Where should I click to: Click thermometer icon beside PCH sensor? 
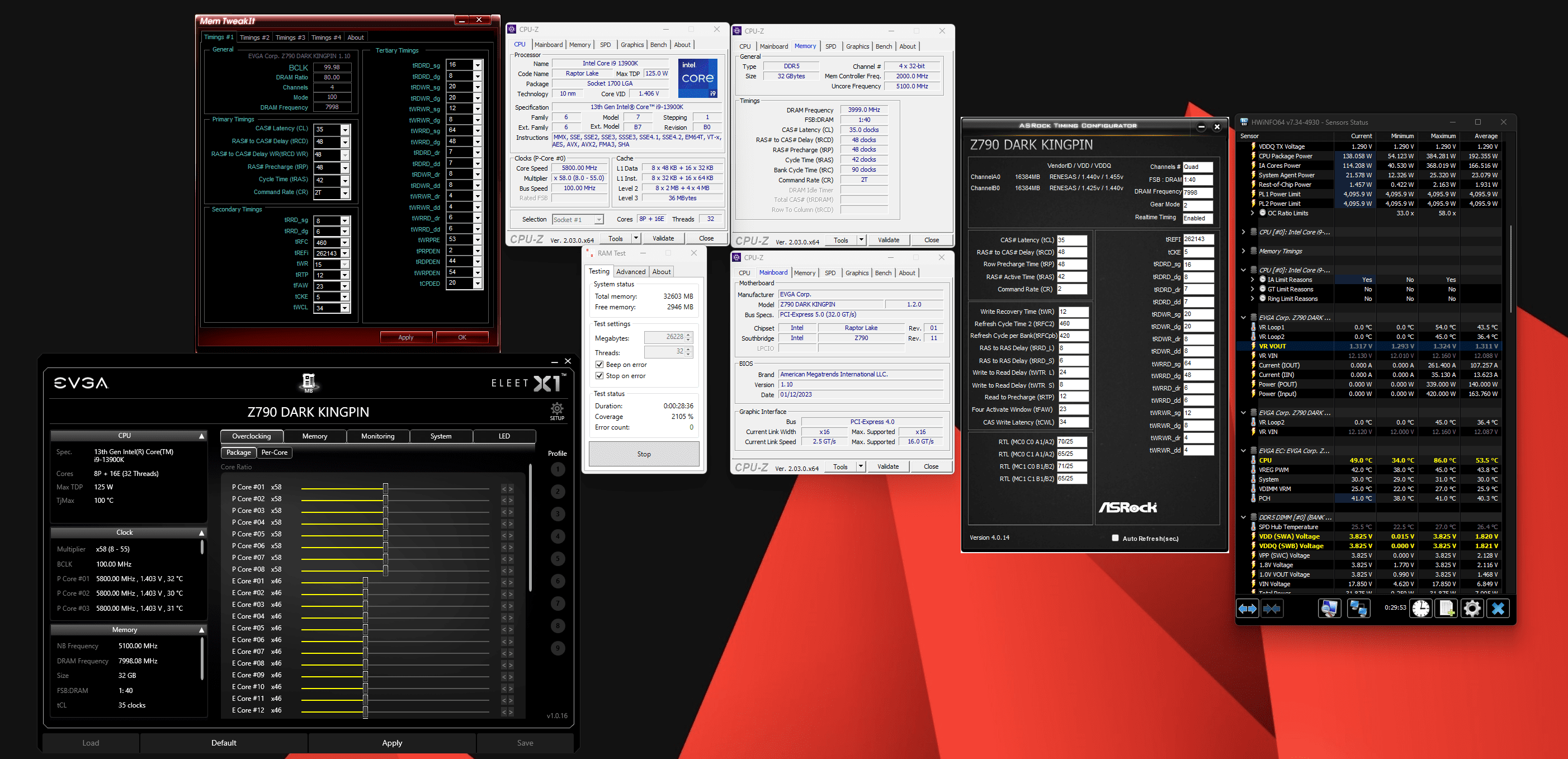(1253, 498)
